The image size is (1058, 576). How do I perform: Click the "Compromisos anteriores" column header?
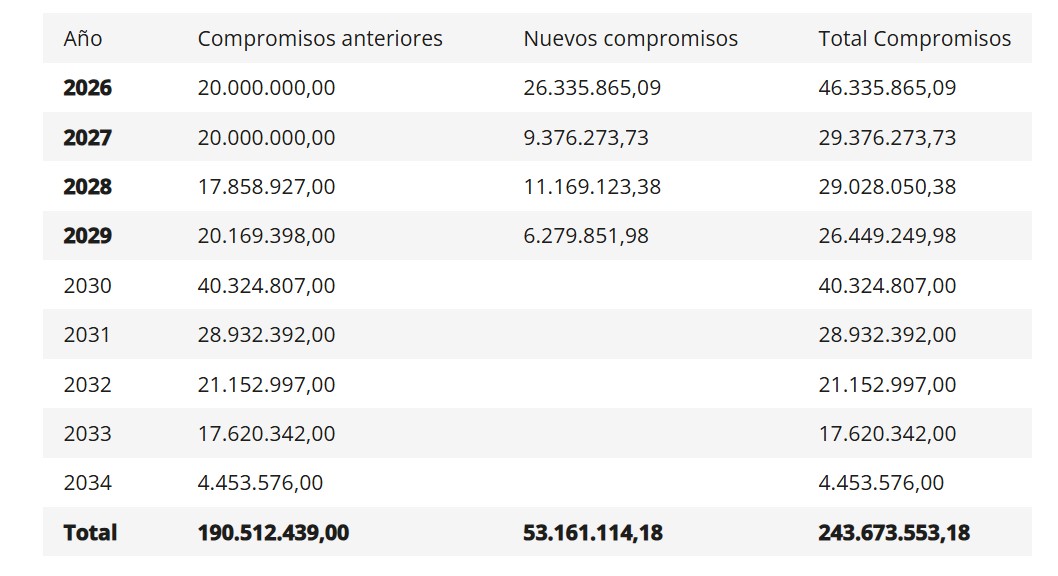[320, 39]
